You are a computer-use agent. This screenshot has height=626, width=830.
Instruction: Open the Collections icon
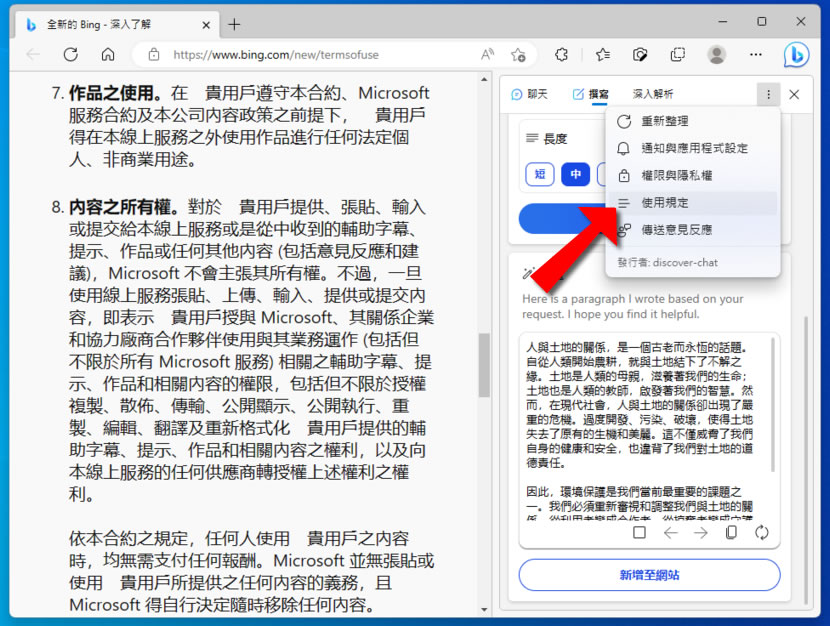coord(678,55)
